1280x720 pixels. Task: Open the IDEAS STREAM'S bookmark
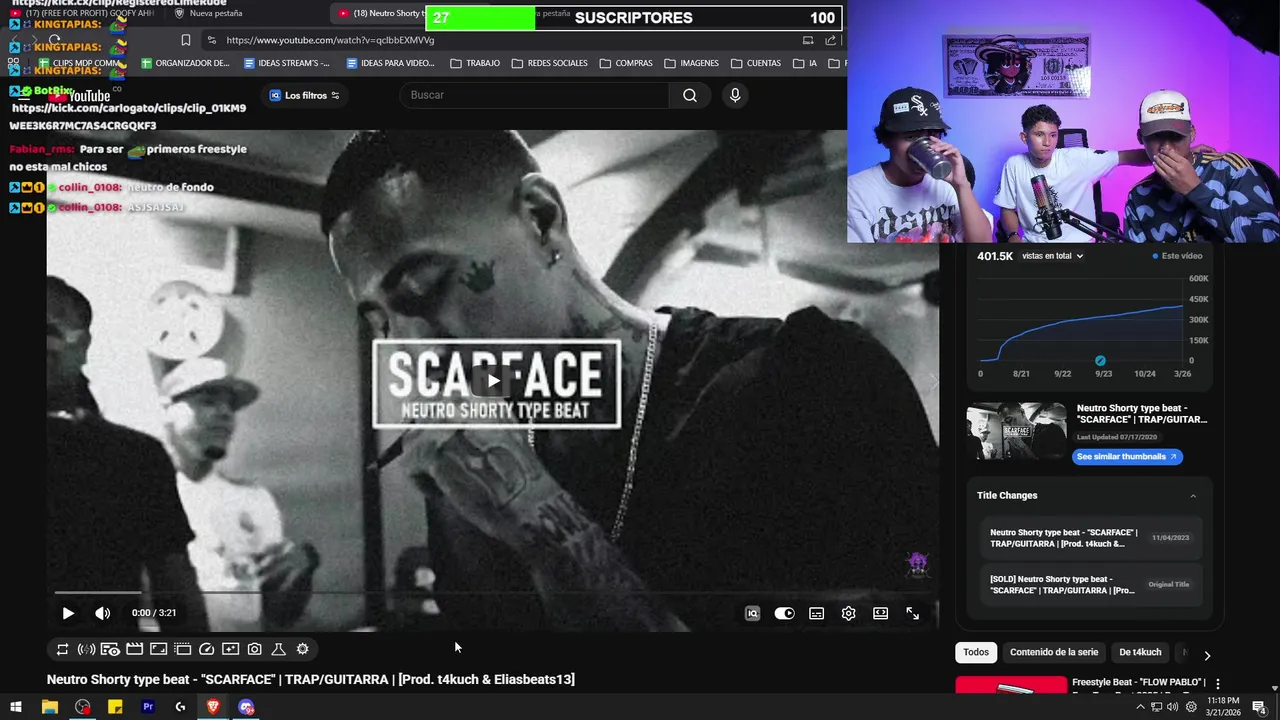pyautogui.click(x=287, y=63)
